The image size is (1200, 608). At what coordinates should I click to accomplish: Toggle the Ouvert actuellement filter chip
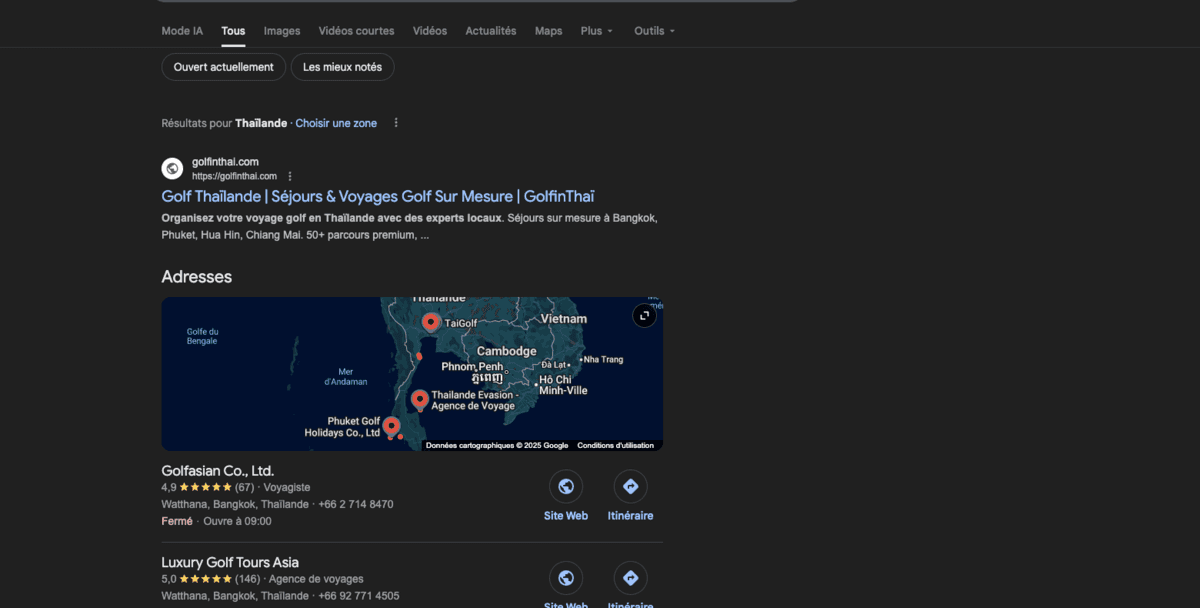[x=223, y=67]
